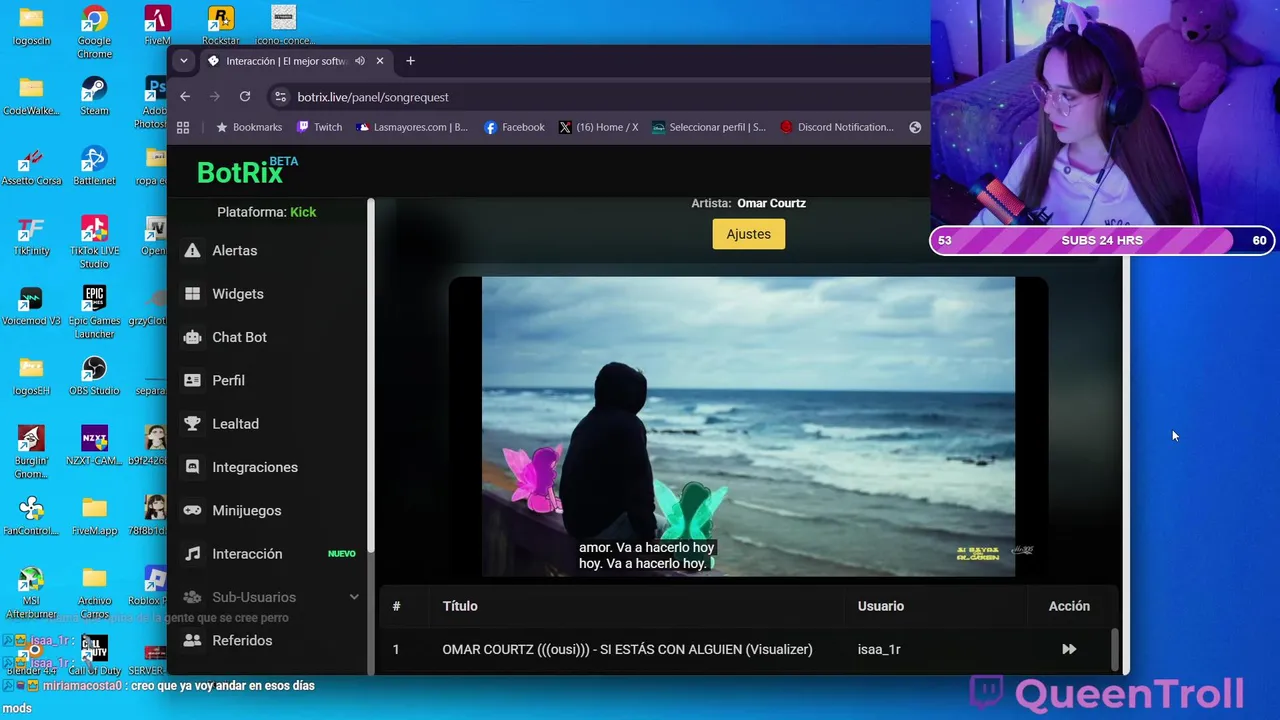
Task: Open the Home / X bookmark
Action: (x=599, y=127)
